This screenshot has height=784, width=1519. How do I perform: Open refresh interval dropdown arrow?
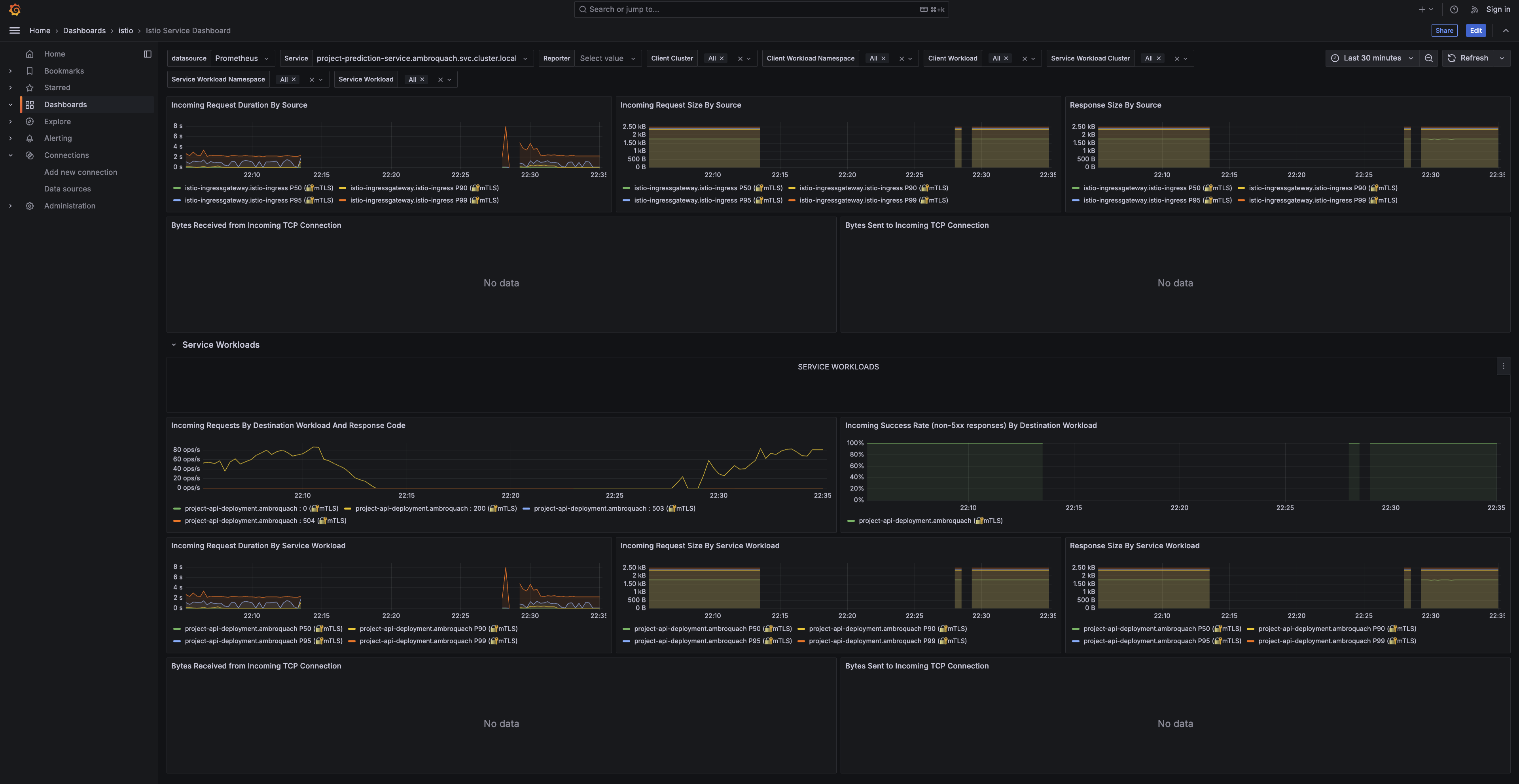click(x=1501, y=59)
